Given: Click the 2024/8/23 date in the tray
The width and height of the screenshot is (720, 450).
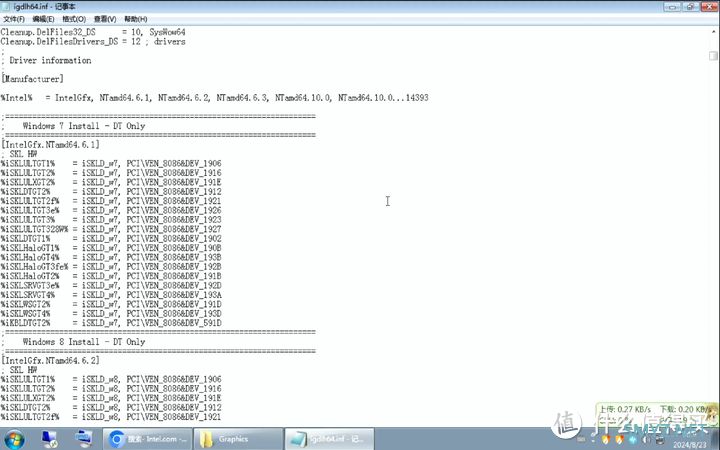Looking at the screenshot, I should (x=690, y=445).
